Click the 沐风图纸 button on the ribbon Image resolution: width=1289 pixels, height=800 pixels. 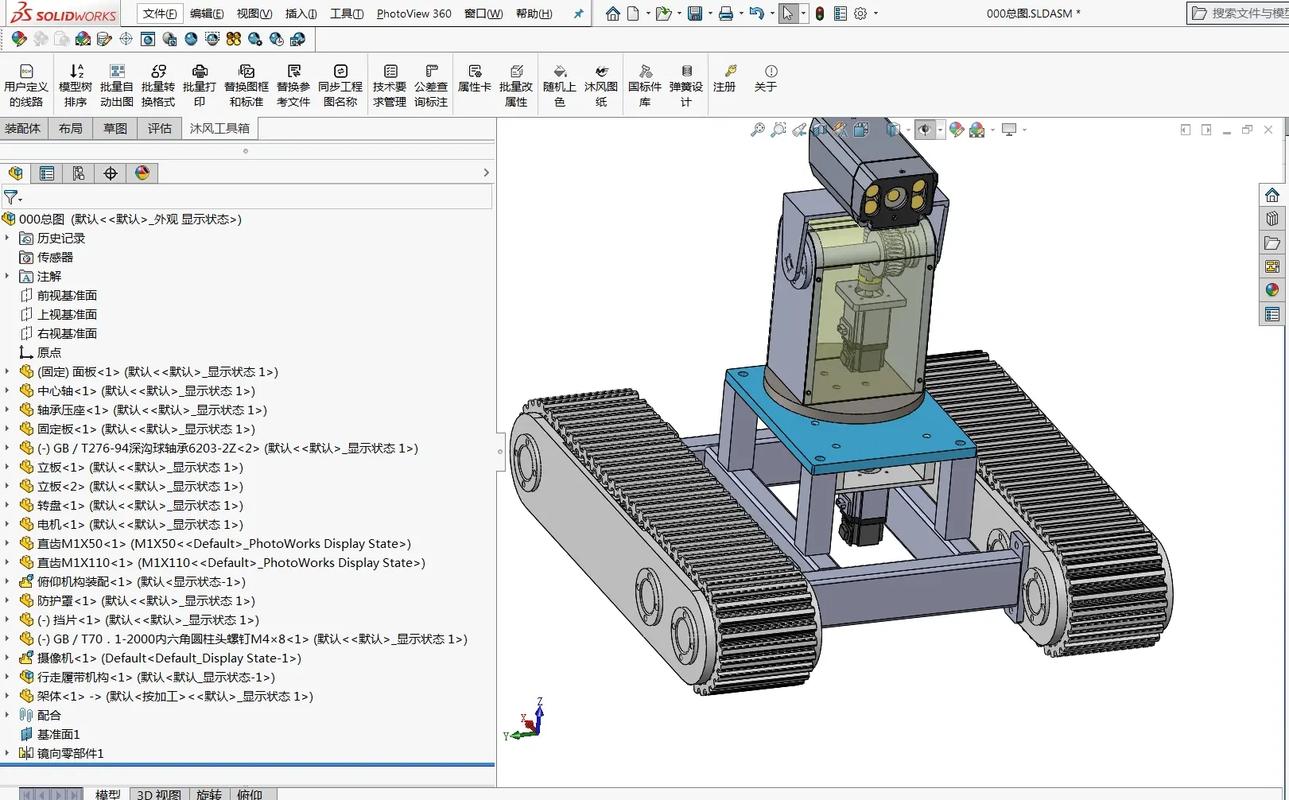[x=600, y=83]
